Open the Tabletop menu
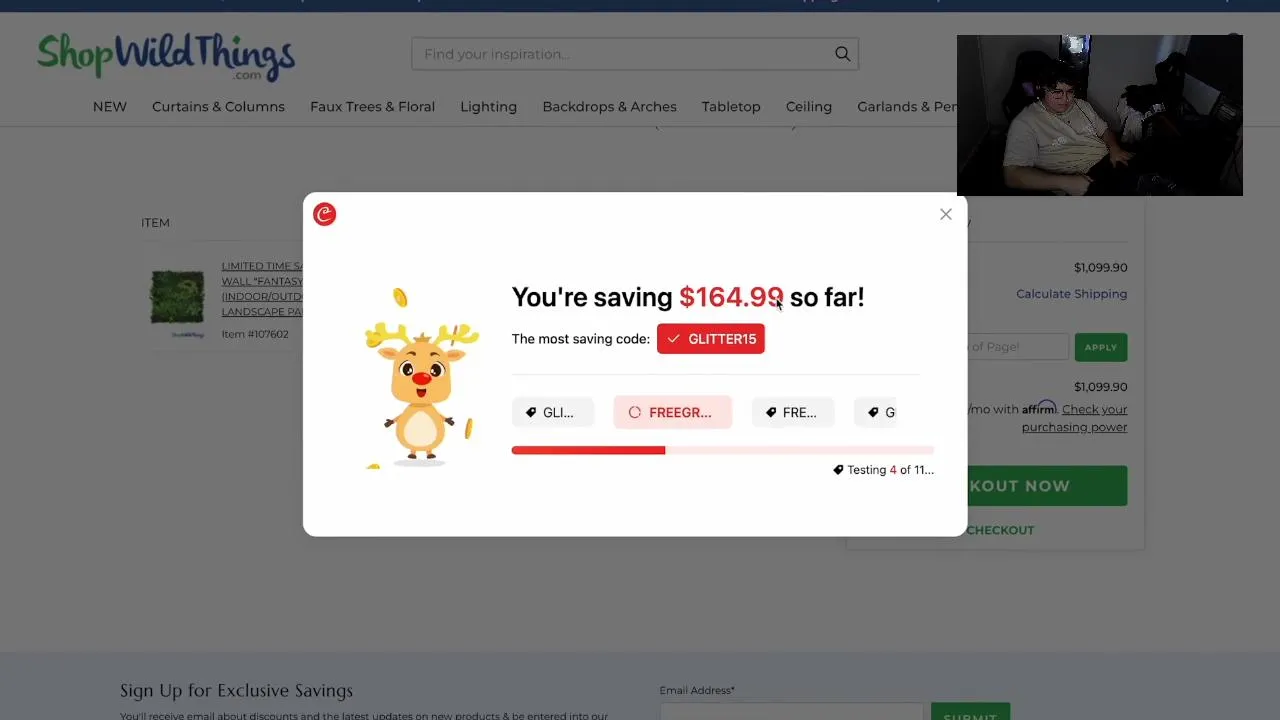Image resolution: width=1280 pixels, height=720 pixels. [731, 107]
